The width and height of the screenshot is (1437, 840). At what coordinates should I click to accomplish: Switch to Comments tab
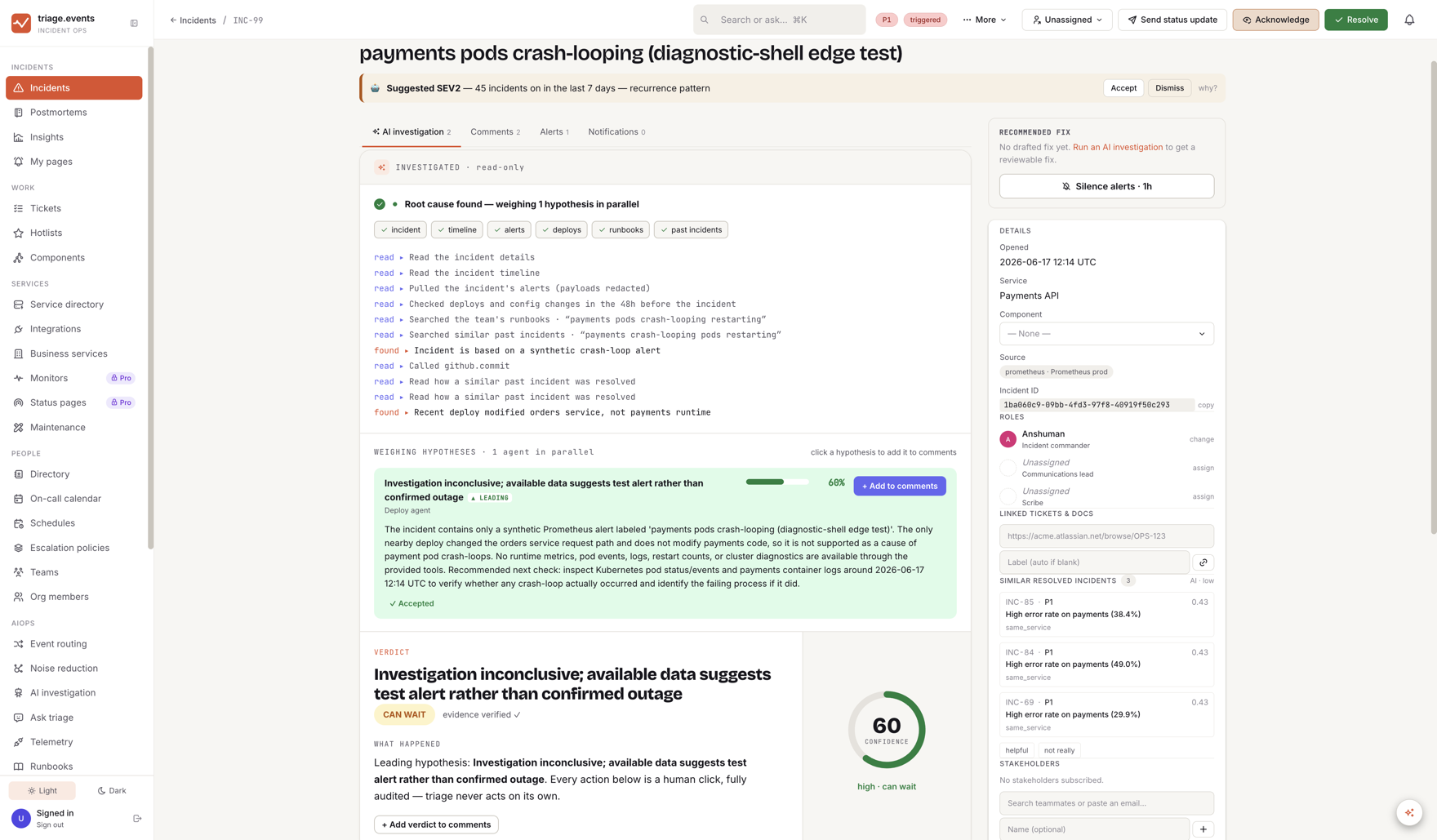pos(495,132)
